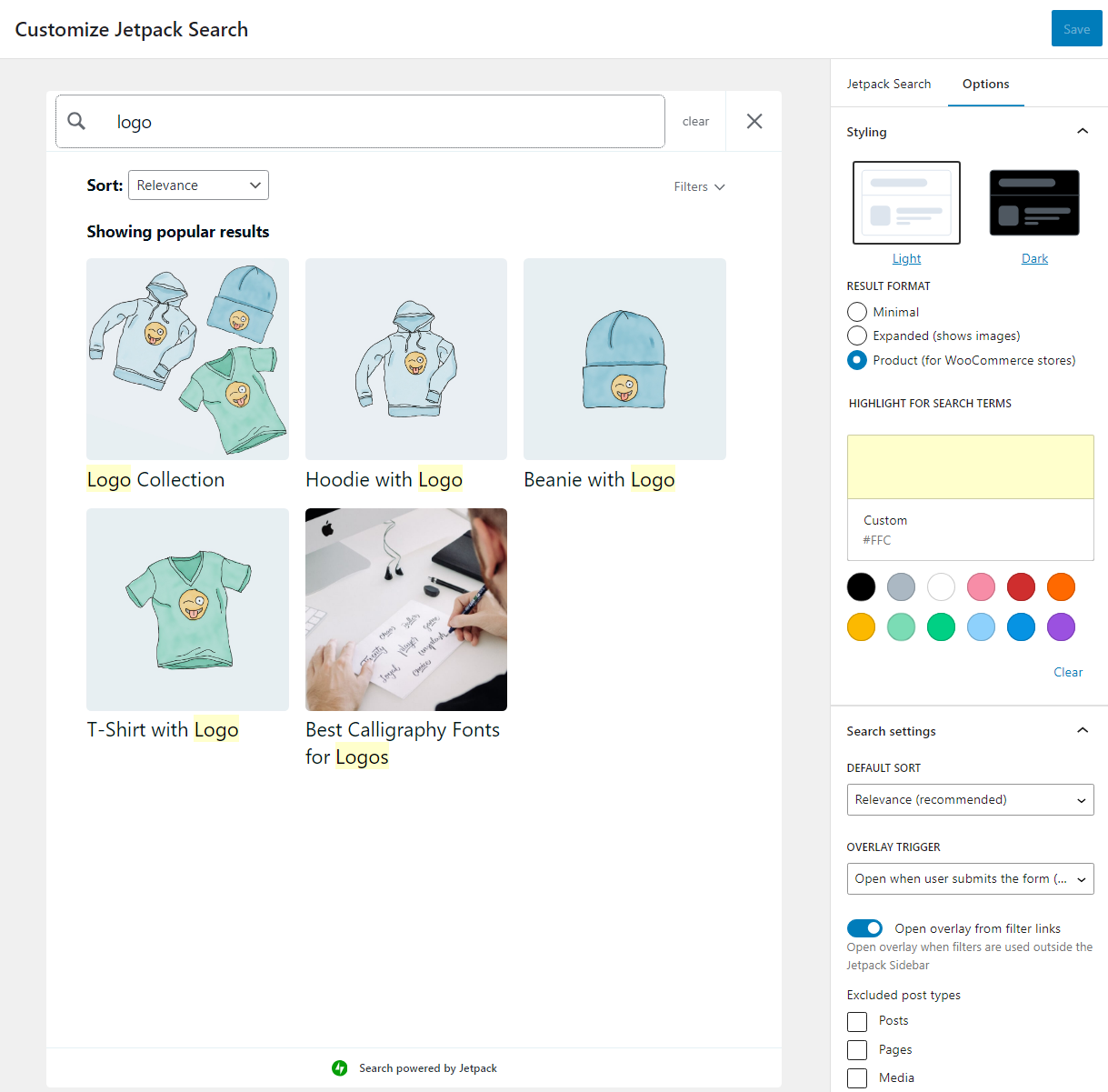
Task: Open the Sort Relevance dropdown
Action: [198, 185]
